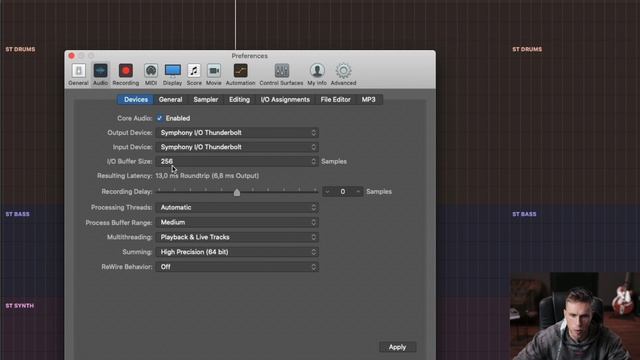
Task: Toggle the Core Audio Enabled checkbox
Action: click(160, 118)
